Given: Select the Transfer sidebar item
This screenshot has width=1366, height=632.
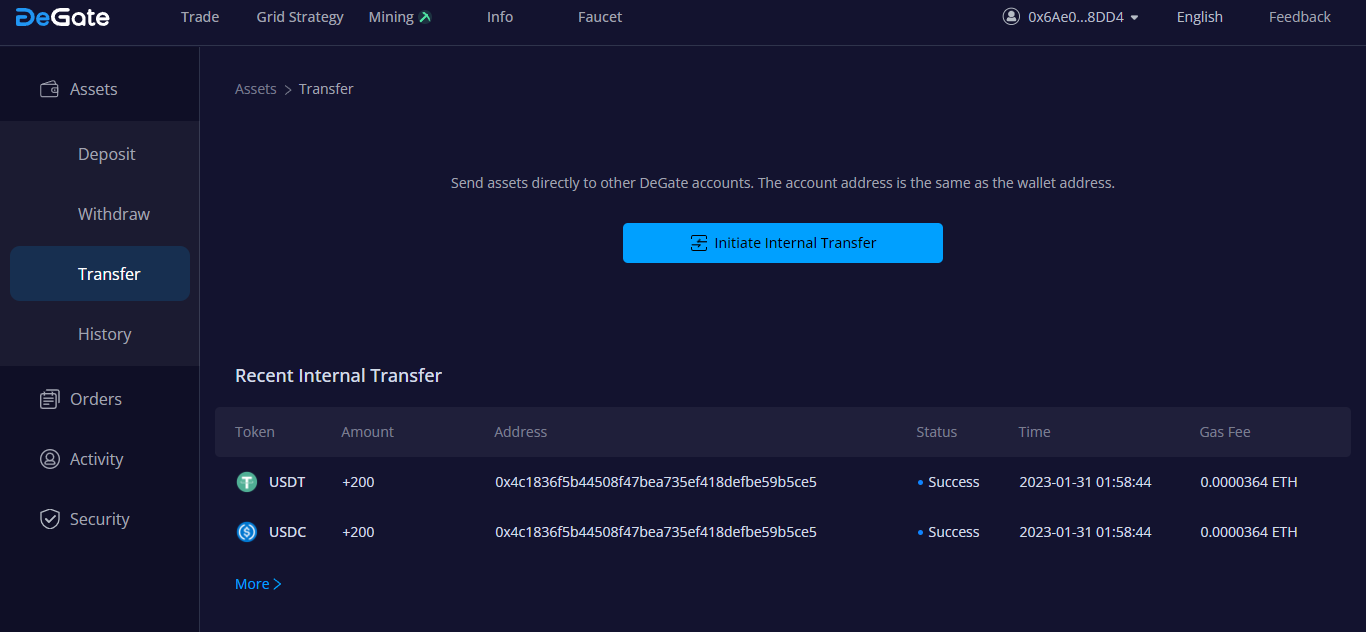Looking at the screenshot, I should pyautogui.click(x=100, y=274).
